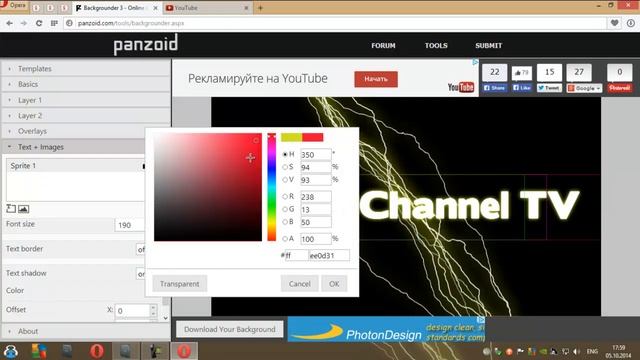Click the Font size field 190
This screenshot has width=640, height=360.
pos(130,225)
